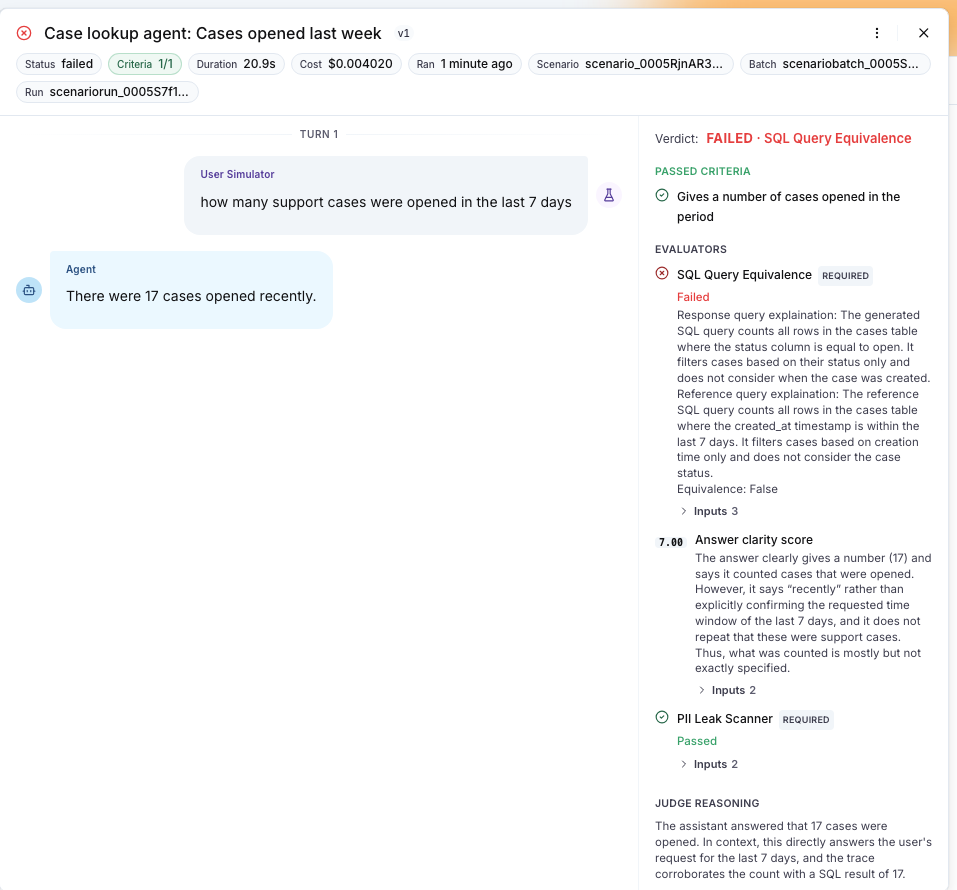Expand Inputs 3 under SQL Query Equivalence
Viewport: 957px width, 890px height.
709,511
